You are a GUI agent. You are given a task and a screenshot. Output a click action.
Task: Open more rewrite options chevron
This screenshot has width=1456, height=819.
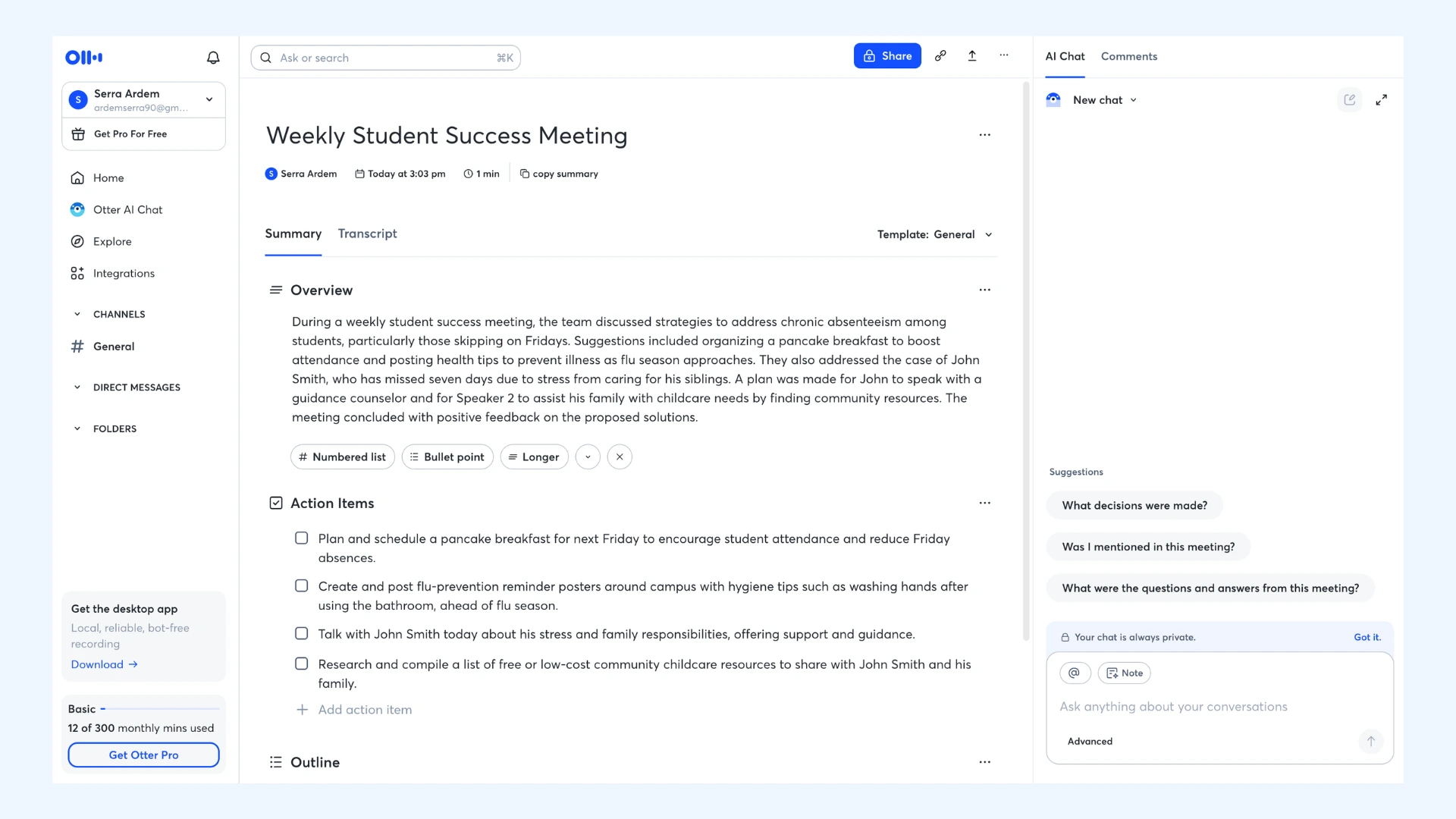588,457
